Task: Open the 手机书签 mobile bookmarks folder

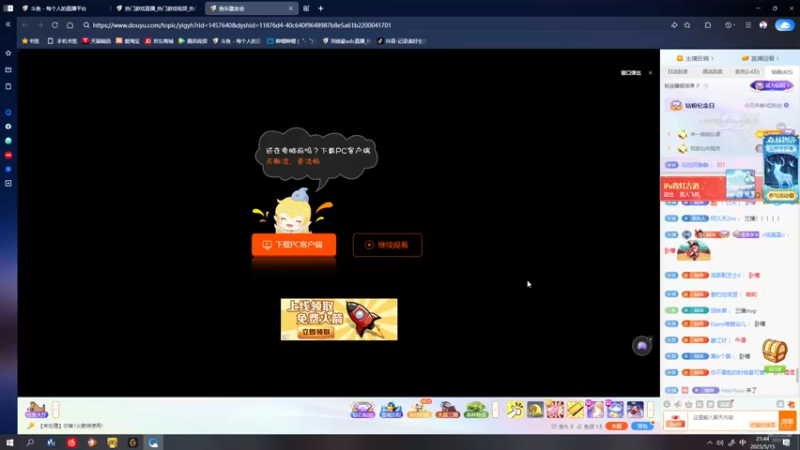Action: coord(62,41)
